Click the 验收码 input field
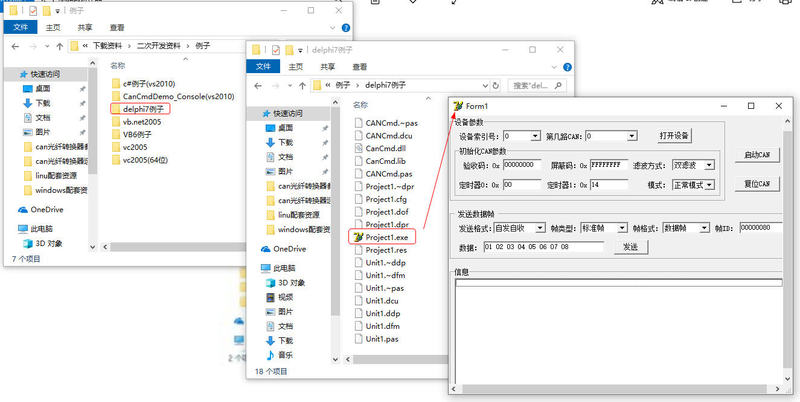Viewport: 800px width, 402px height. pyautogui.click(x=522, y=165)
